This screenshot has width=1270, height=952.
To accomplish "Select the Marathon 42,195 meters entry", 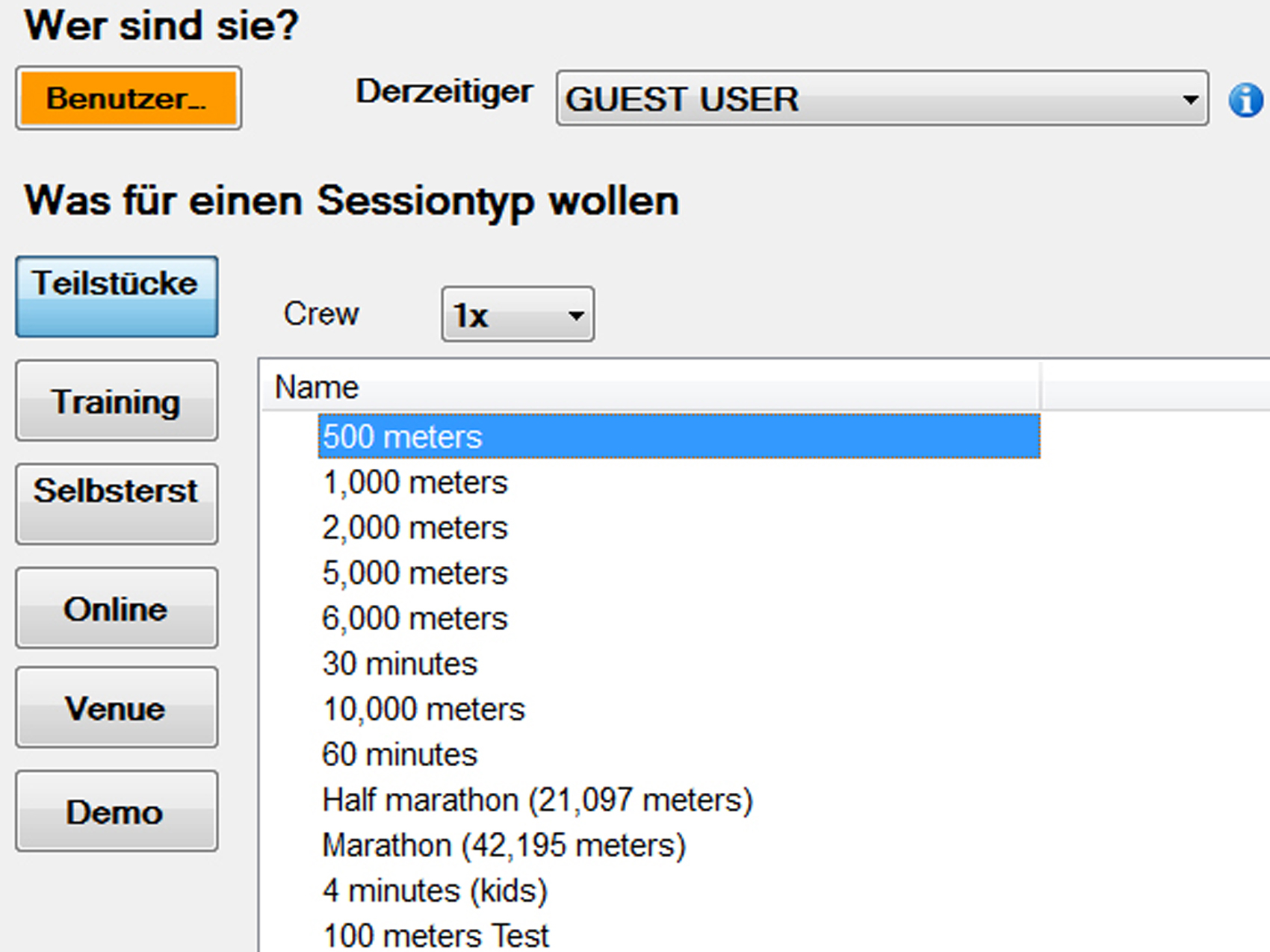I will [503, 844].
